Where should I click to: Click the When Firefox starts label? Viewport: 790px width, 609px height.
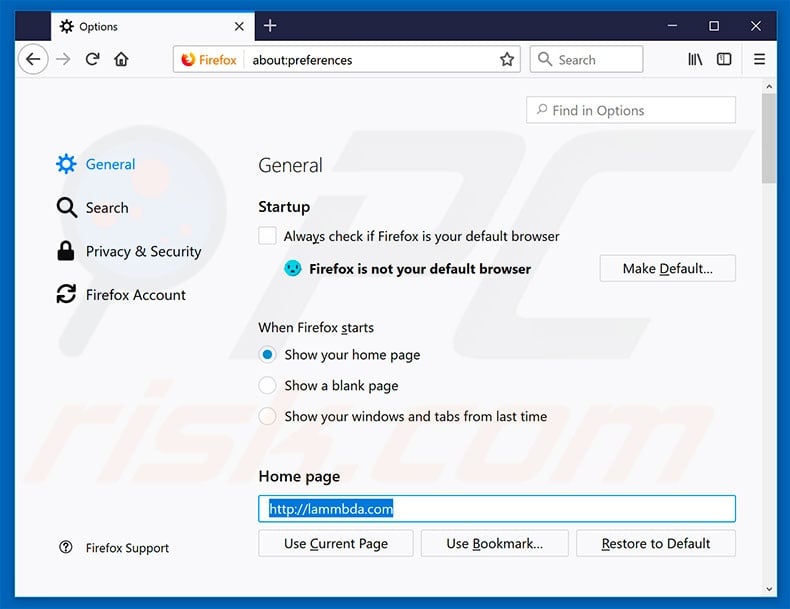[316, 327]
